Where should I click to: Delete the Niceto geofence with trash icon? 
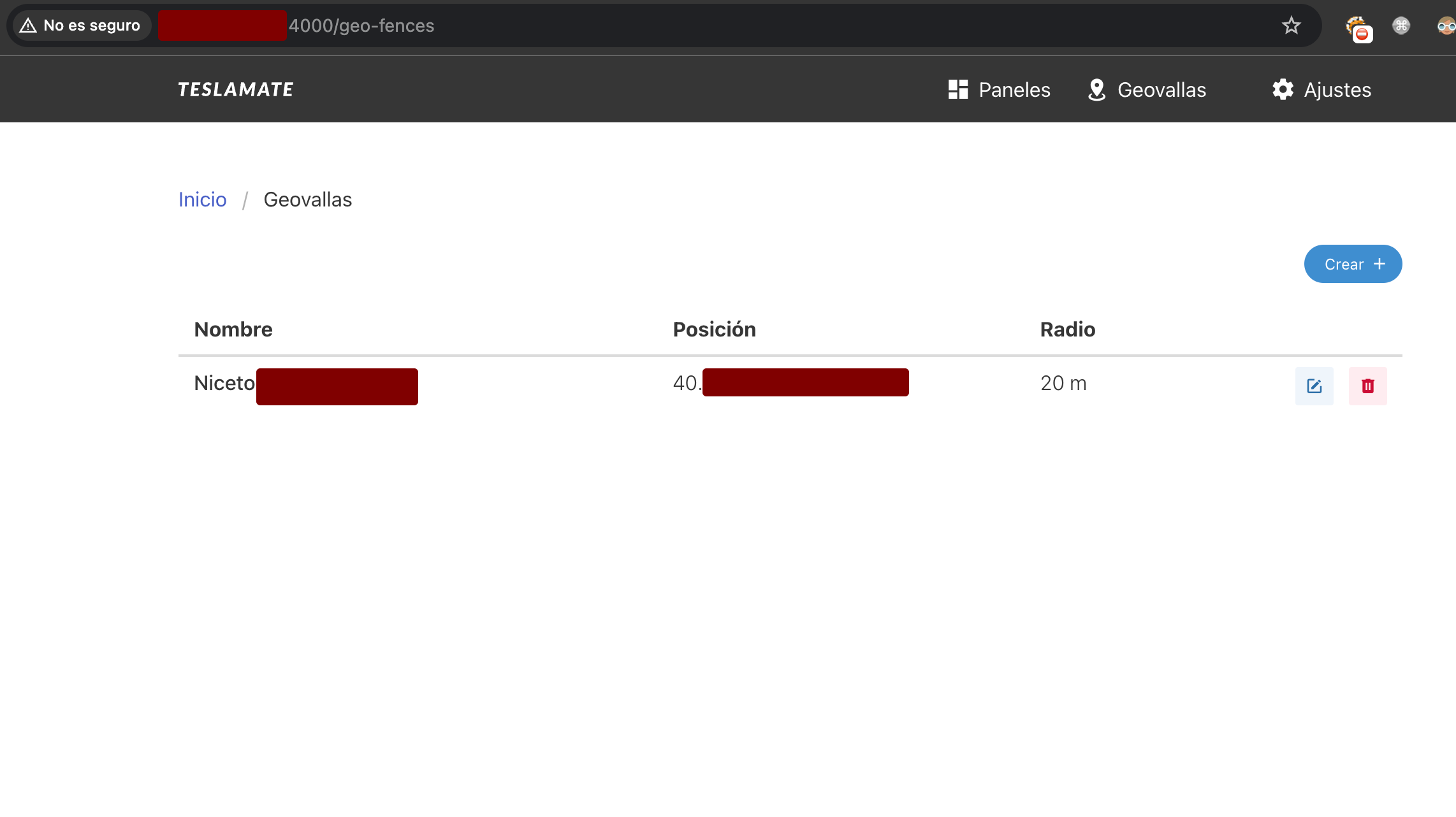1367,386
